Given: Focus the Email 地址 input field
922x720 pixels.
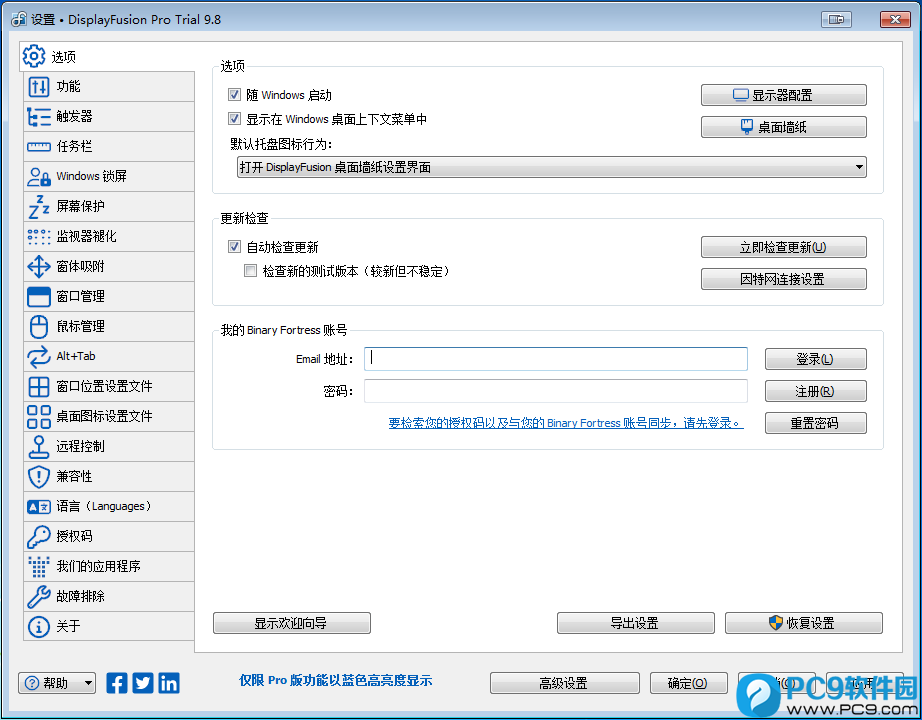Looking at the screenshot, I should pyautogui.click(x=556, y=359).
